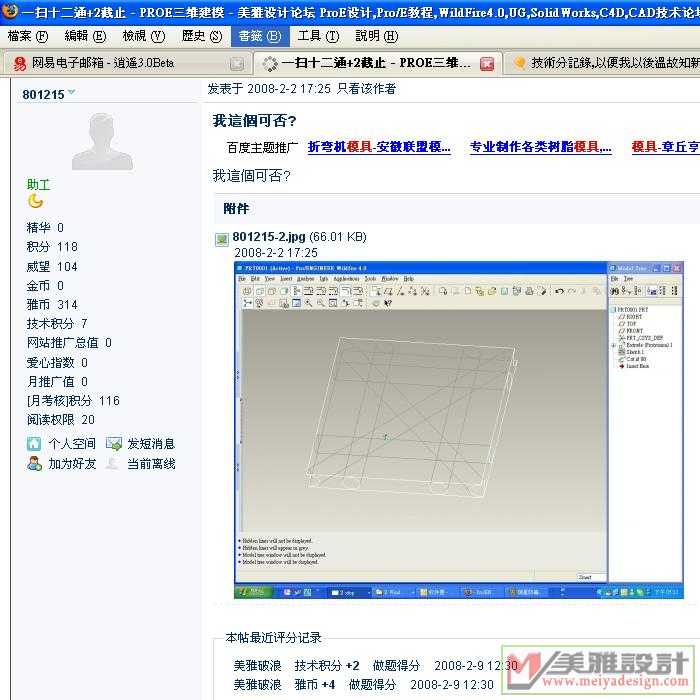700x700 pixels.
Task: Click the loading spinner icon on active tab
Action: 270,63
